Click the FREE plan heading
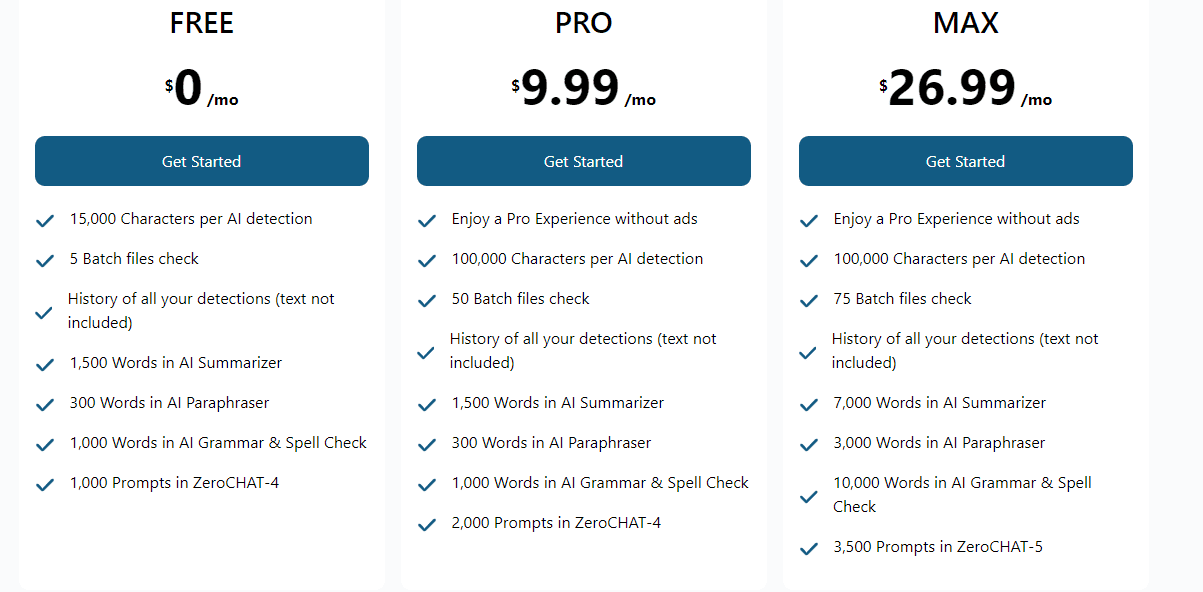The image size is (1203, 592). tap(202, 23)
